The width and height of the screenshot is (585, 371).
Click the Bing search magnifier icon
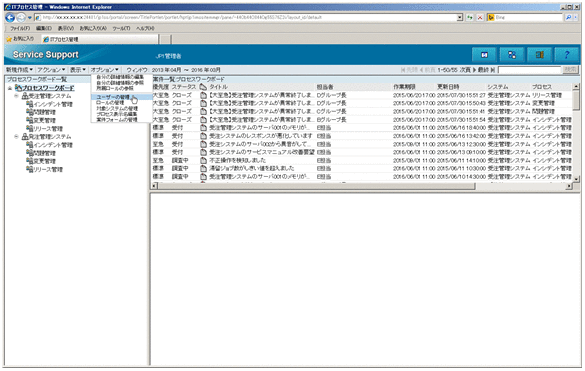pos(568,18)
